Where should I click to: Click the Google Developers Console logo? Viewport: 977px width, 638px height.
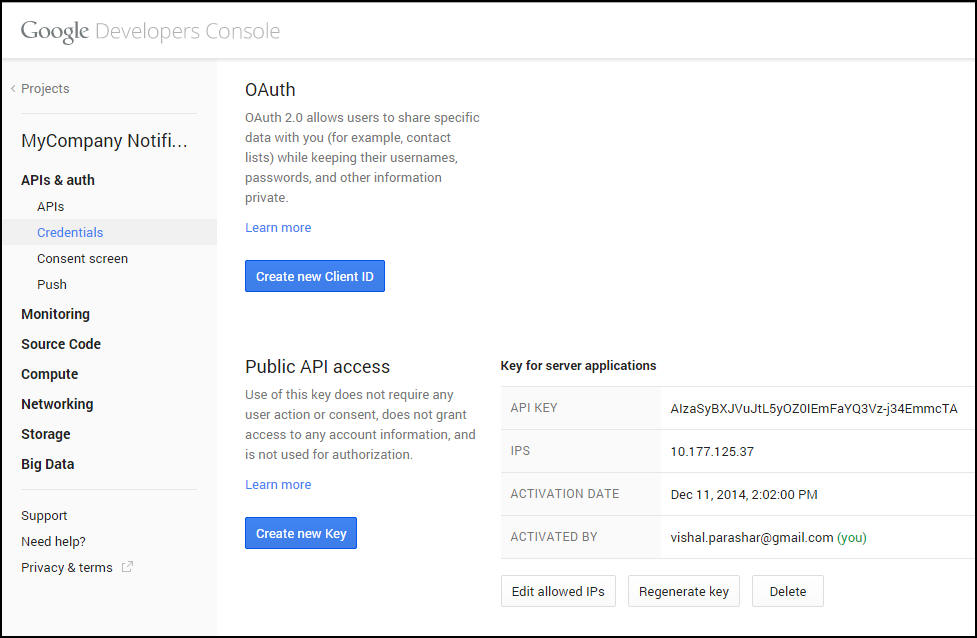[150, 31]
